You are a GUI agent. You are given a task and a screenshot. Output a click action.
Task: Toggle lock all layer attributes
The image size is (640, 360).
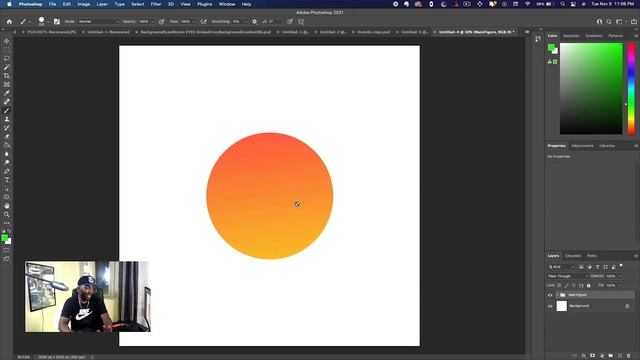tap(589, 285)
